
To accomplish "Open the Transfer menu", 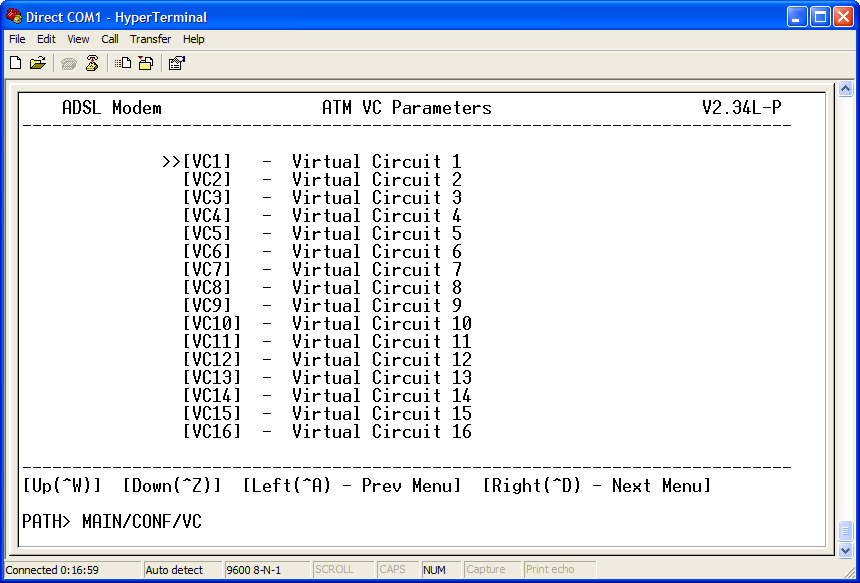I will click(x=150, y=39).
